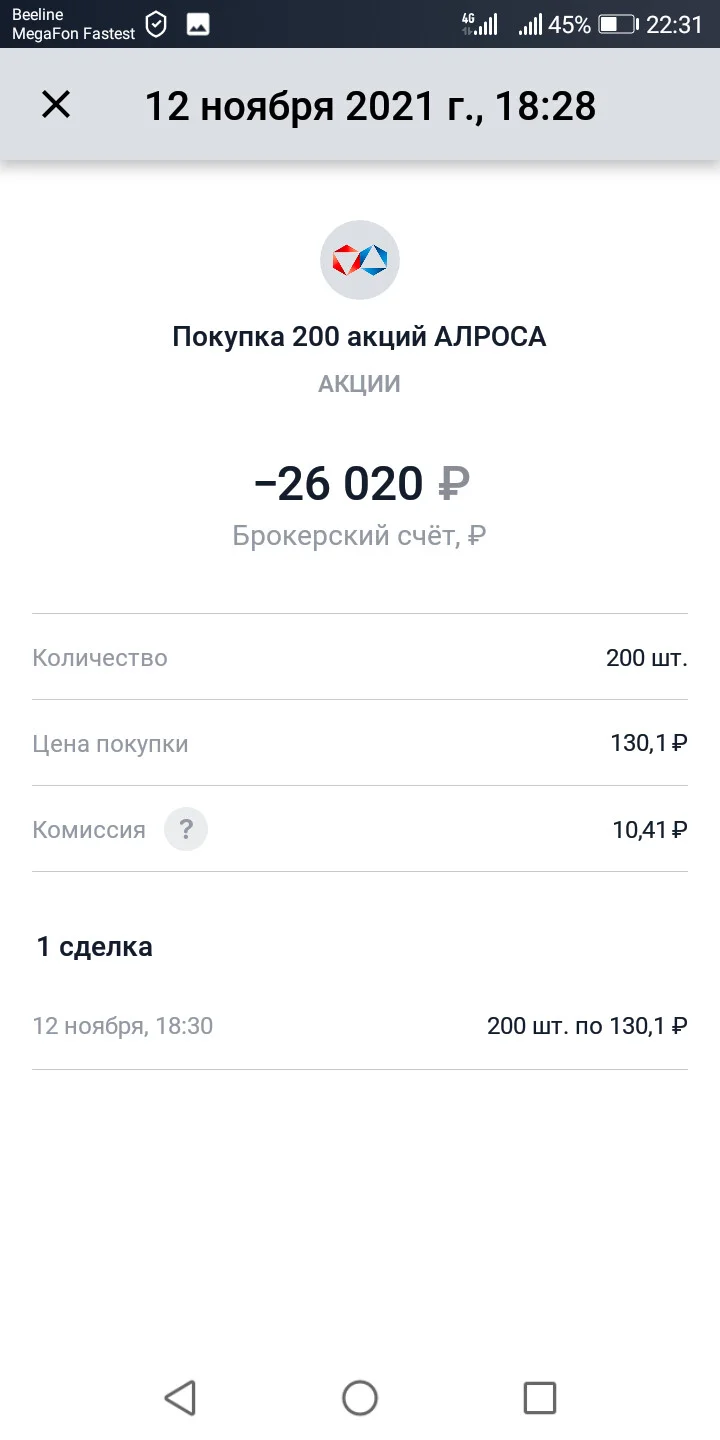This screenshot has width=720, height=1440.
Task: Tap the total amount −26 020 ₽
Action: coord(362,484)
